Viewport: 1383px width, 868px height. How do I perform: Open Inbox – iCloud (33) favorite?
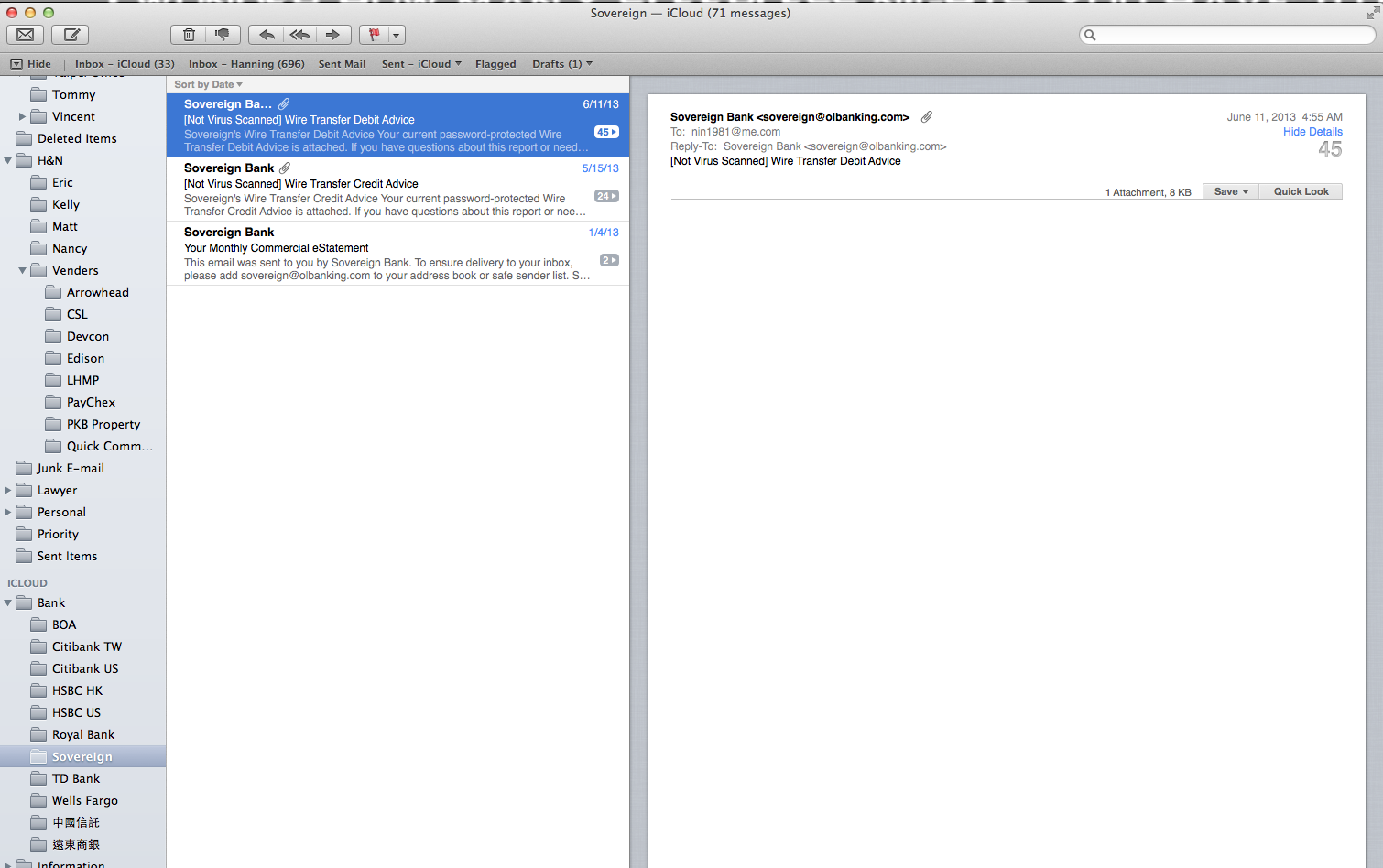pyautogui.click(x=125, y=64)
